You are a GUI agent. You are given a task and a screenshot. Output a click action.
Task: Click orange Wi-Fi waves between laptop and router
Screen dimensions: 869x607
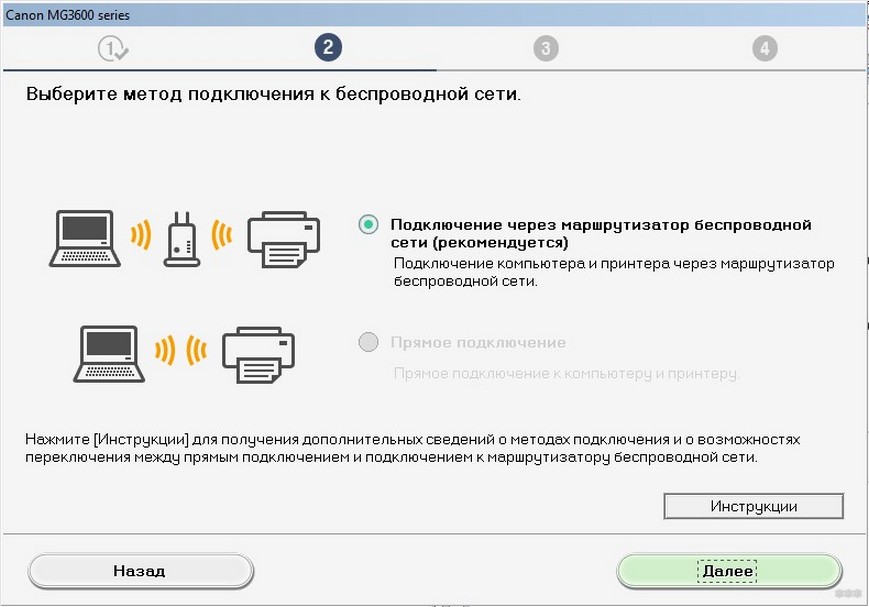tap(140, 238)
